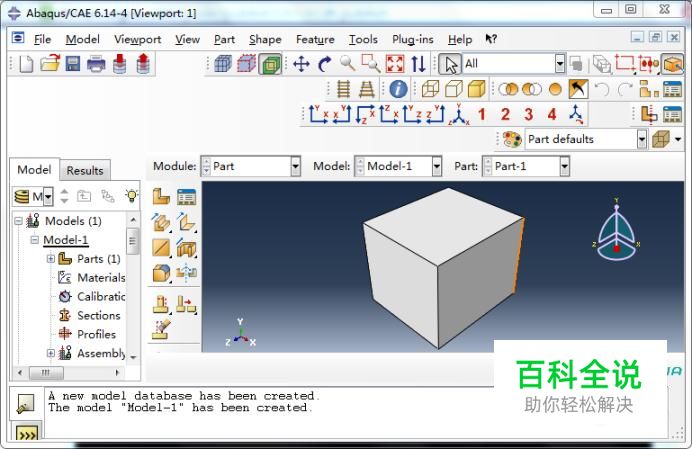Click the Create Part tool
Screen dimensions: 692x449
click(161, 196)
